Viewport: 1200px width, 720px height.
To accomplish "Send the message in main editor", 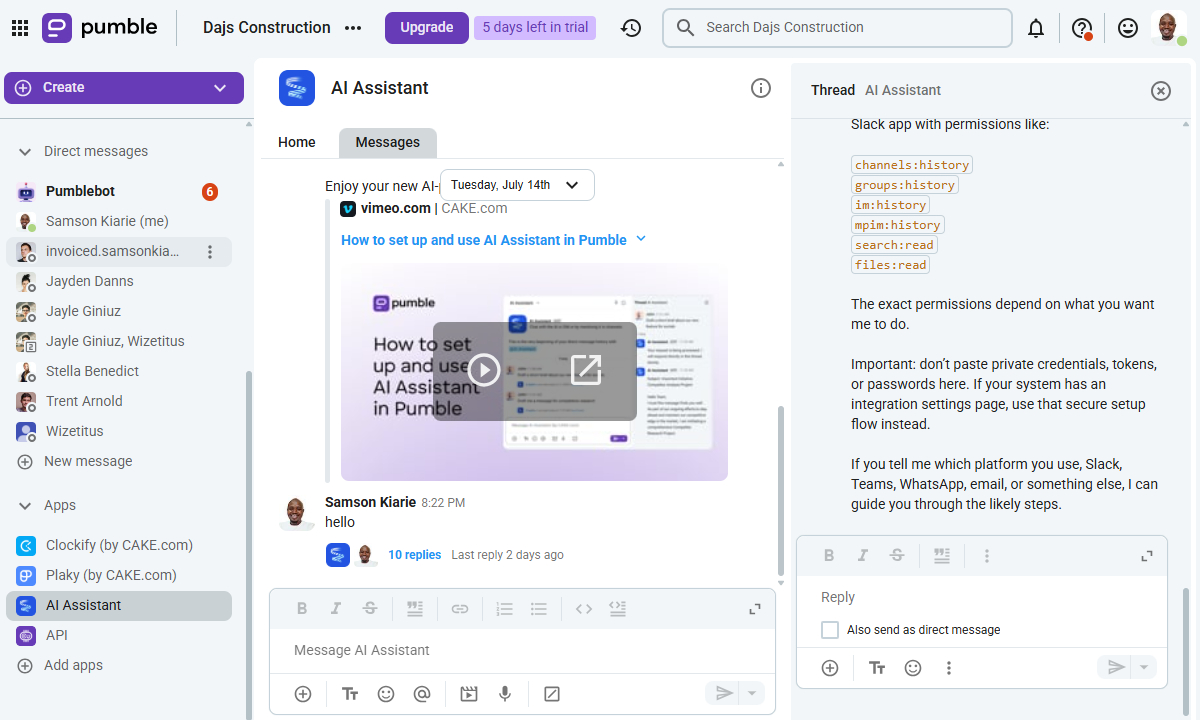I will point(724,693).
